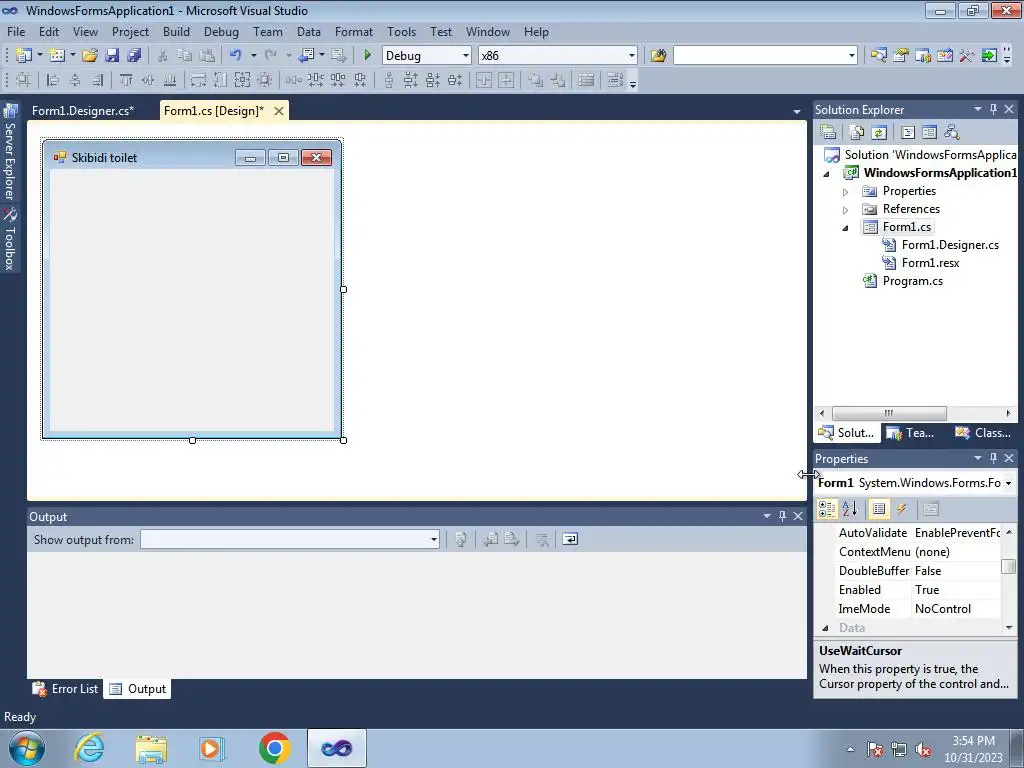Open the Form1 object selector dropdown in Properties
This screenshot has height=768, width=1024.
(1008, 483)
